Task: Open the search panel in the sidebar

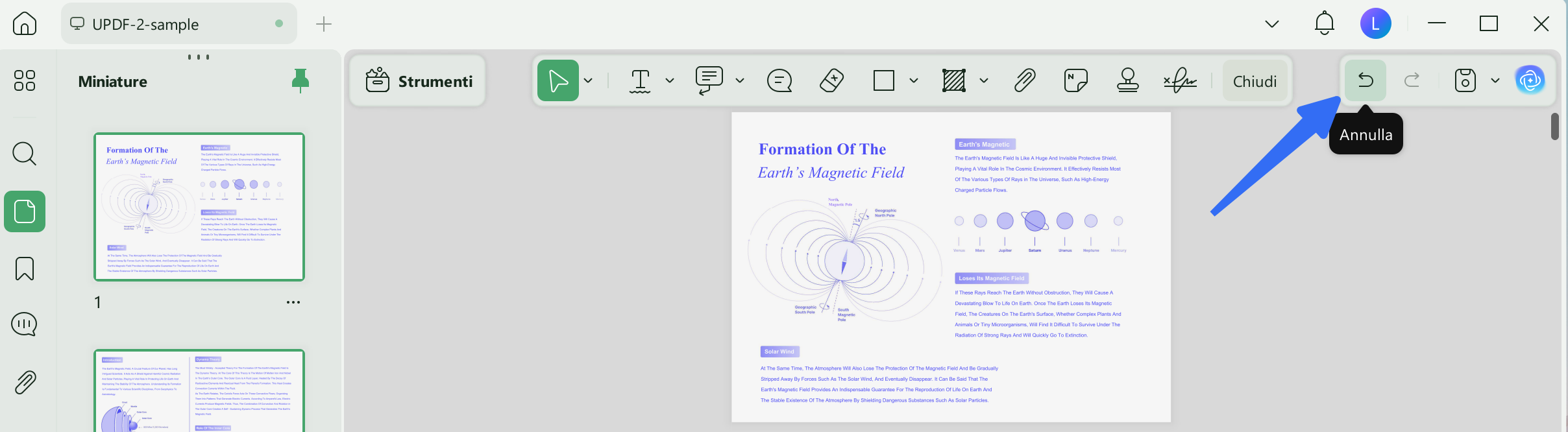Action: [25, 154]
